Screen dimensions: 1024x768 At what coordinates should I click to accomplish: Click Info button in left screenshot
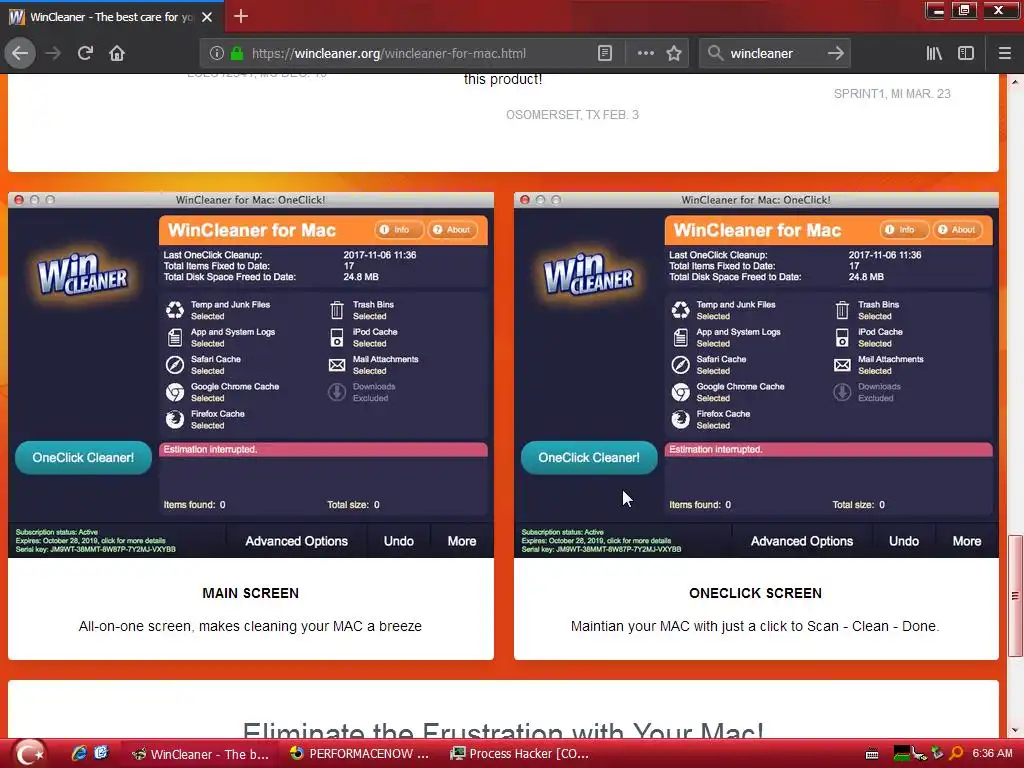(398, 230)
